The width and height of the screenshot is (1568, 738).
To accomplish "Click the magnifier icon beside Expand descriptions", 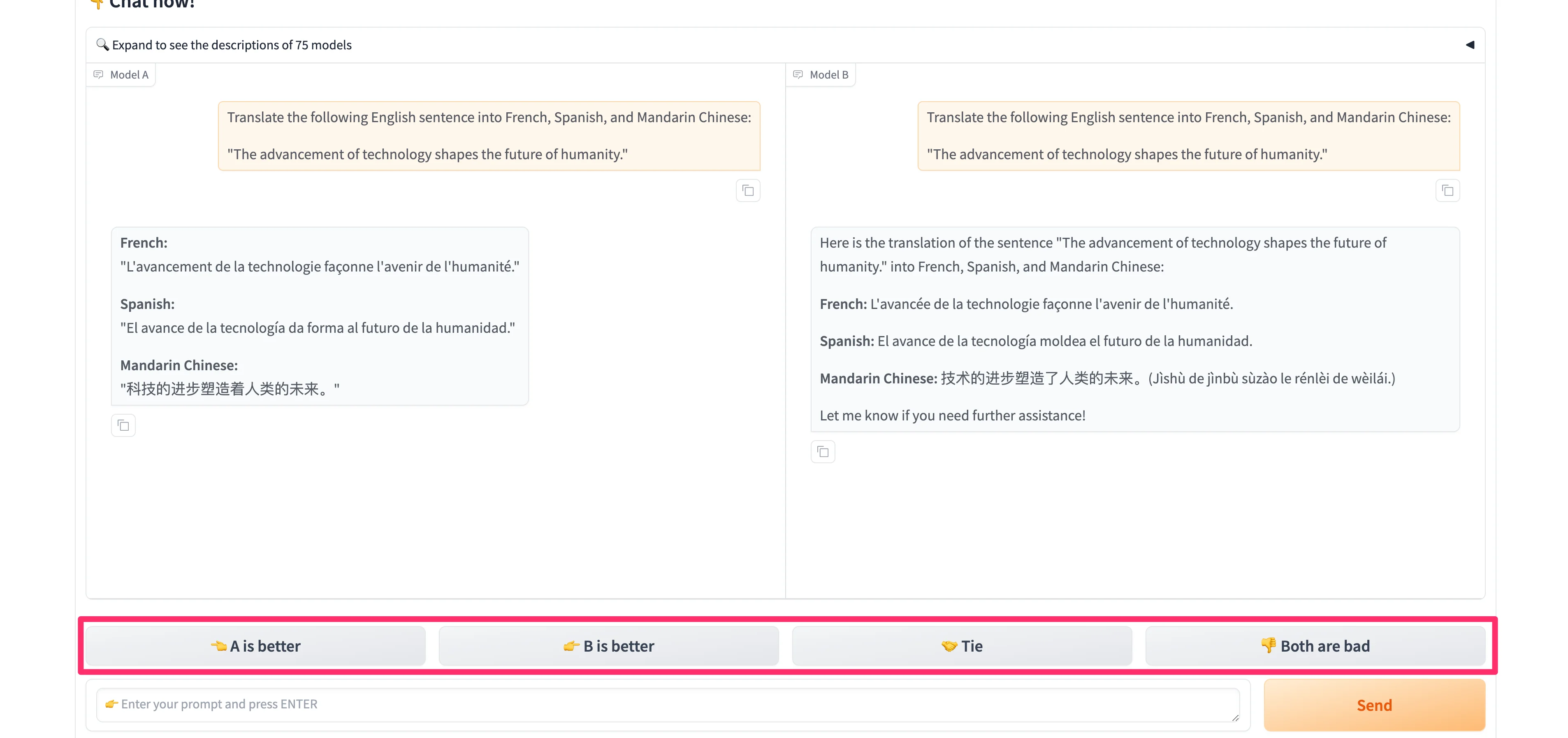I will pyautogui.click(x=102, y=44).
